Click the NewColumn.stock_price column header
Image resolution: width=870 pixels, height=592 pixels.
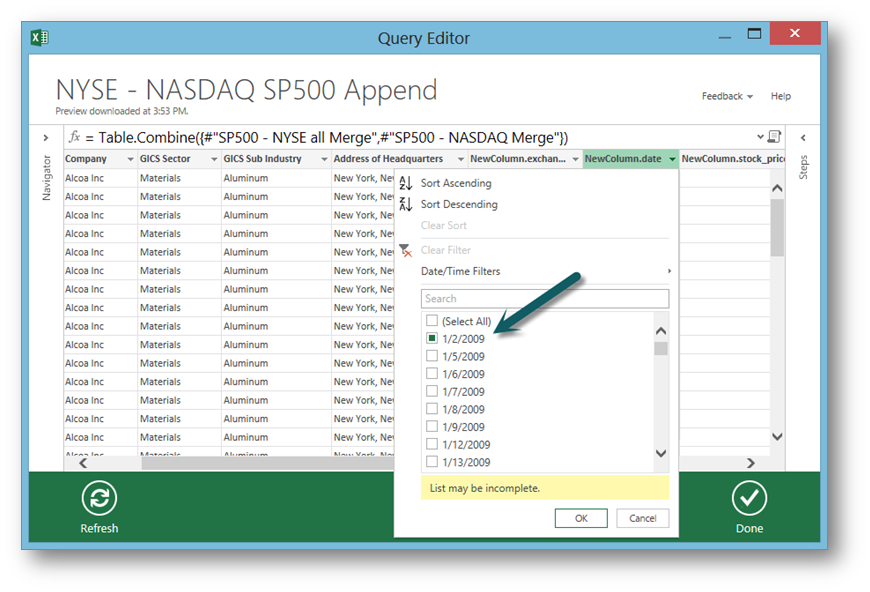pyautogui.click(x=732, y=159)
